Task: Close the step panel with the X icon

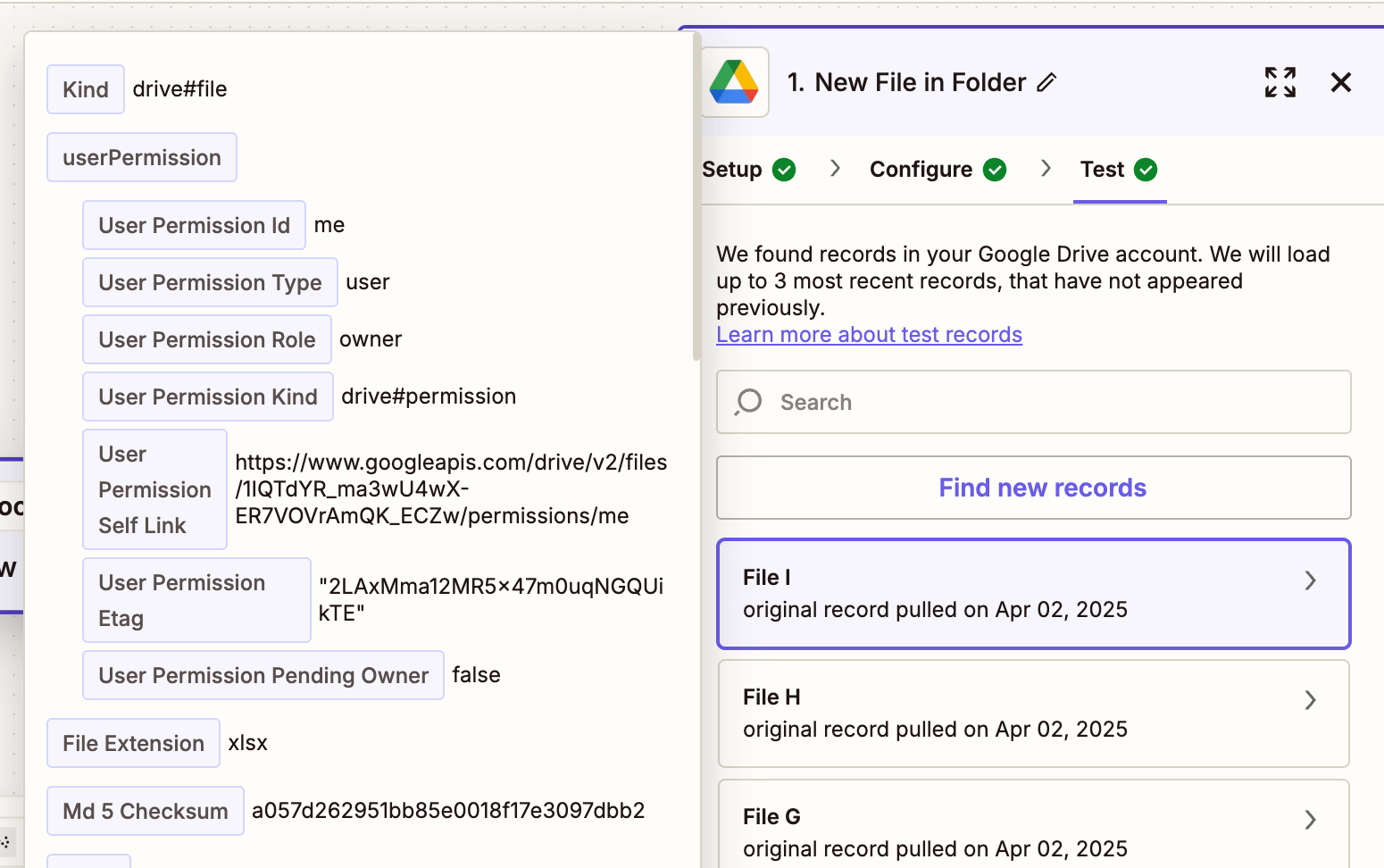Action: (1341, 82)
